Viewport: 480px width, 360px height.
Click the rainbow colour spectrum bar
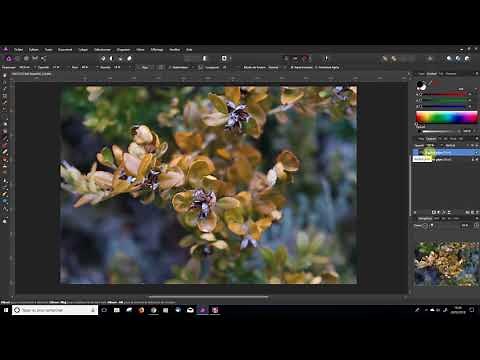pyautogui.click(x=447, y=117)
